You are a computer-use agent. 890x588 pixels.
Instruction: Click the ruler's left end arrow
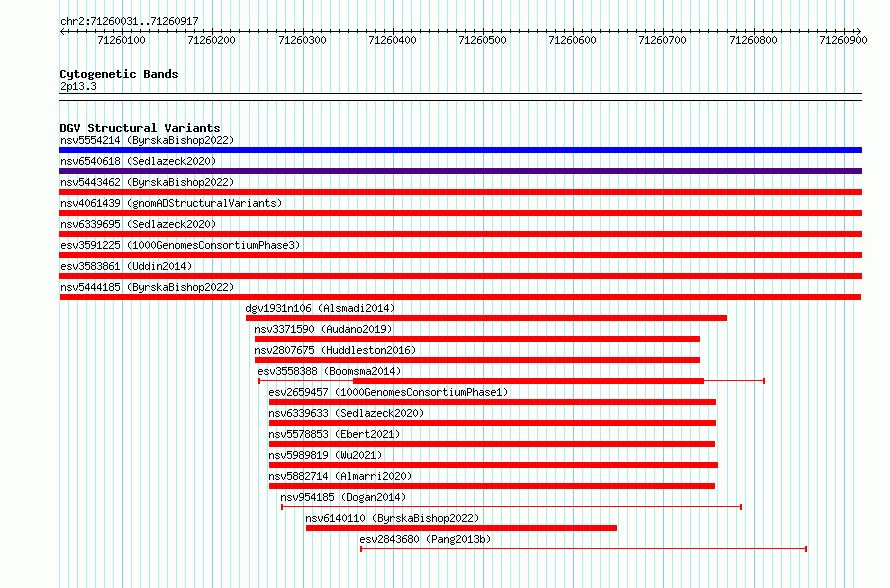coord(62,31)
